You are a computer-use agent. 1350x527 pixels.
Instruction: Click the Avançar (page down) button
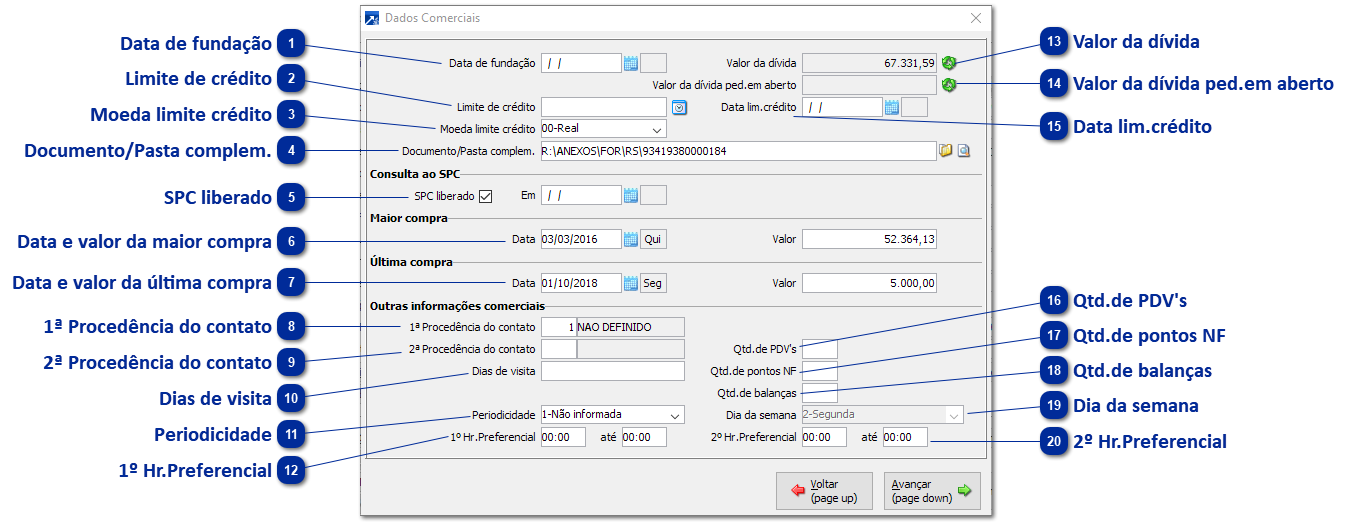[x=932, y=490]
